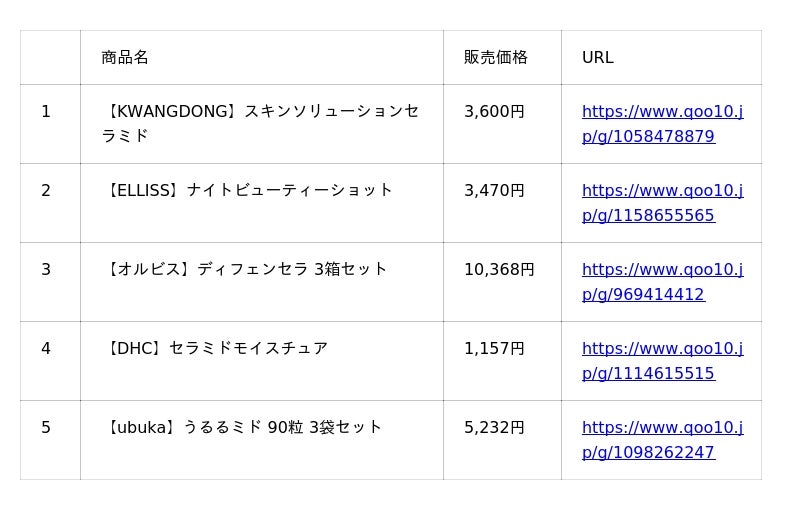
Task: Select the ELLISS ナイトビューティーショット product name cell
Action: tap(248, 190)
